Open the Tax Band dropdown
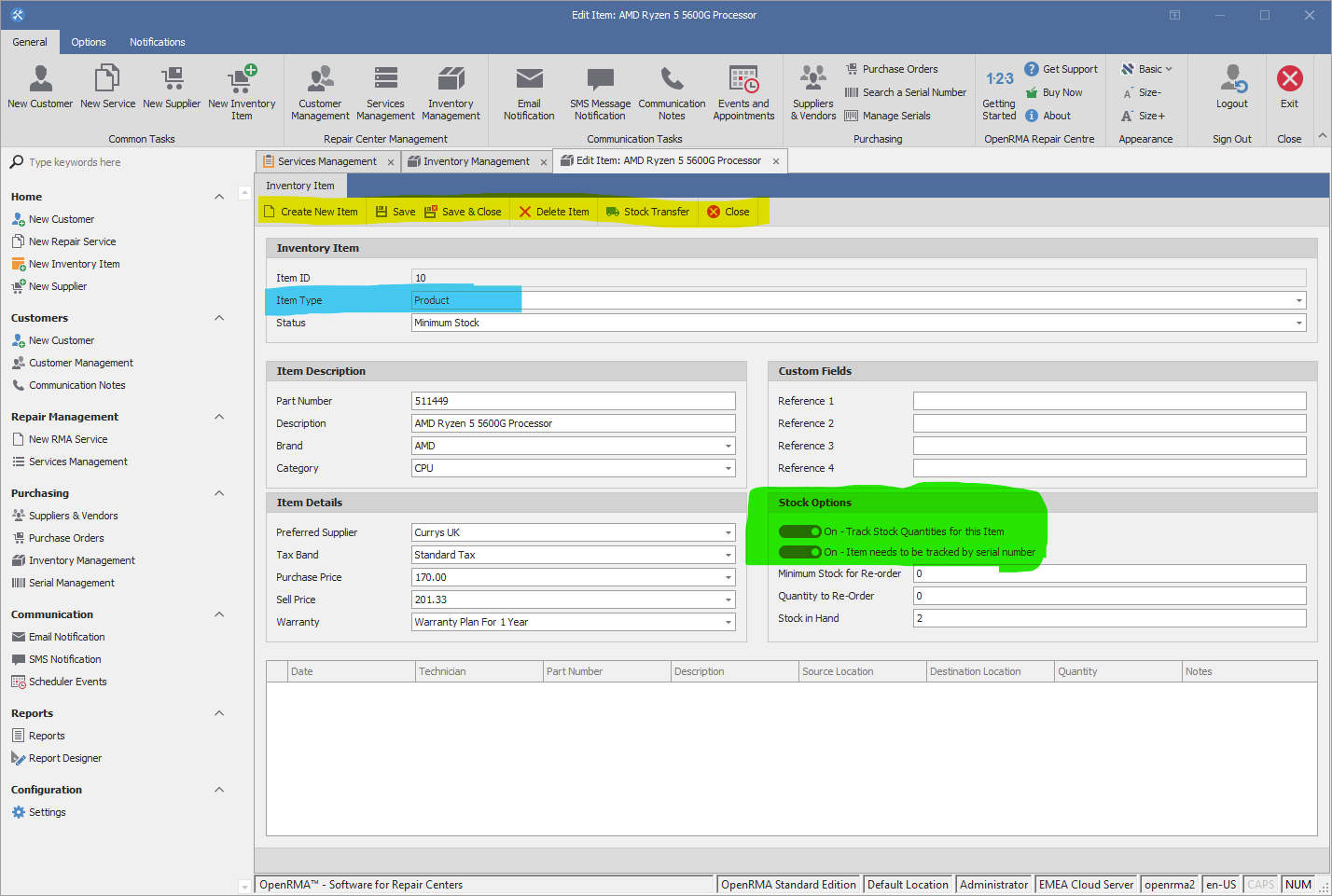 point(728,555)
